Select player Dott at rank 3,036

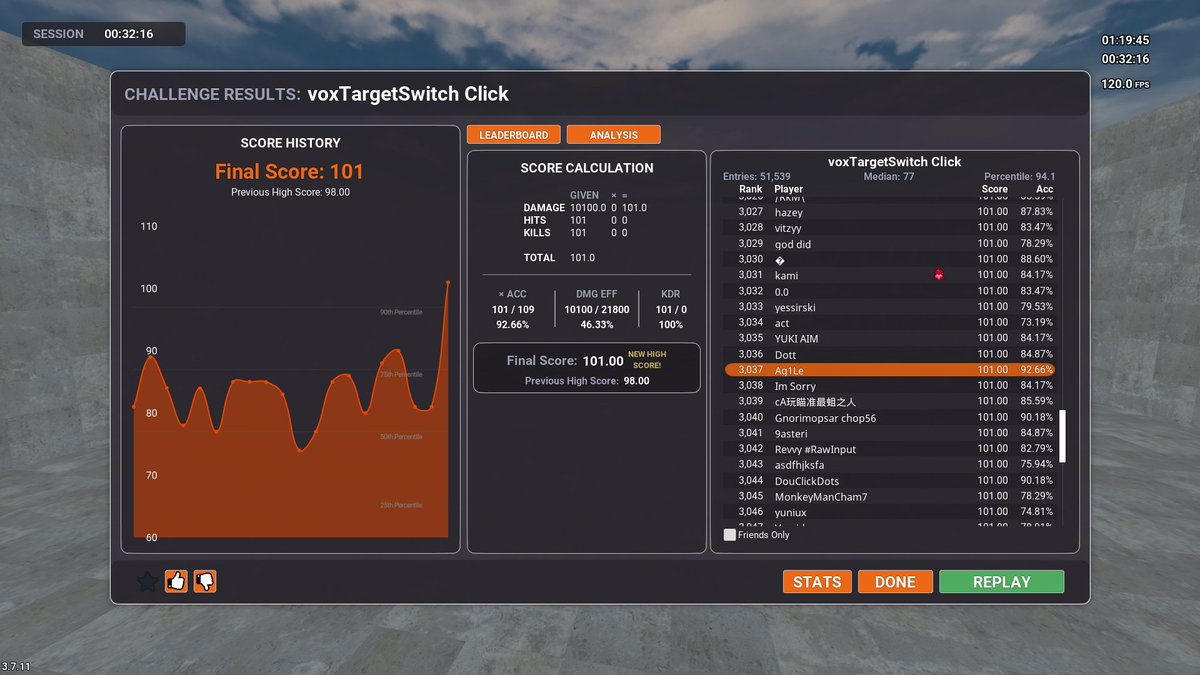(x=890, y=354)
